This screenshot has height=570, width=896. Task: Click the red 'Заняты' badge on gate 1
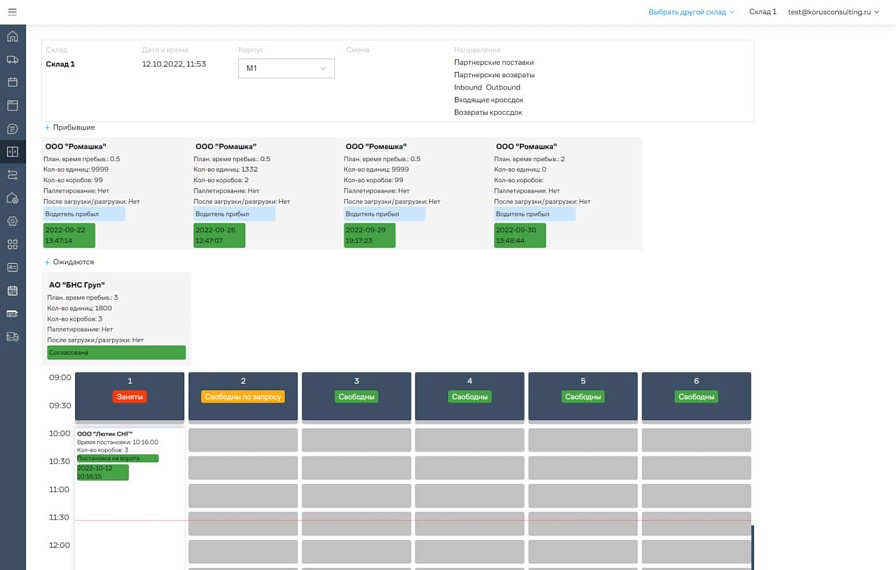[x=130, y=397]
